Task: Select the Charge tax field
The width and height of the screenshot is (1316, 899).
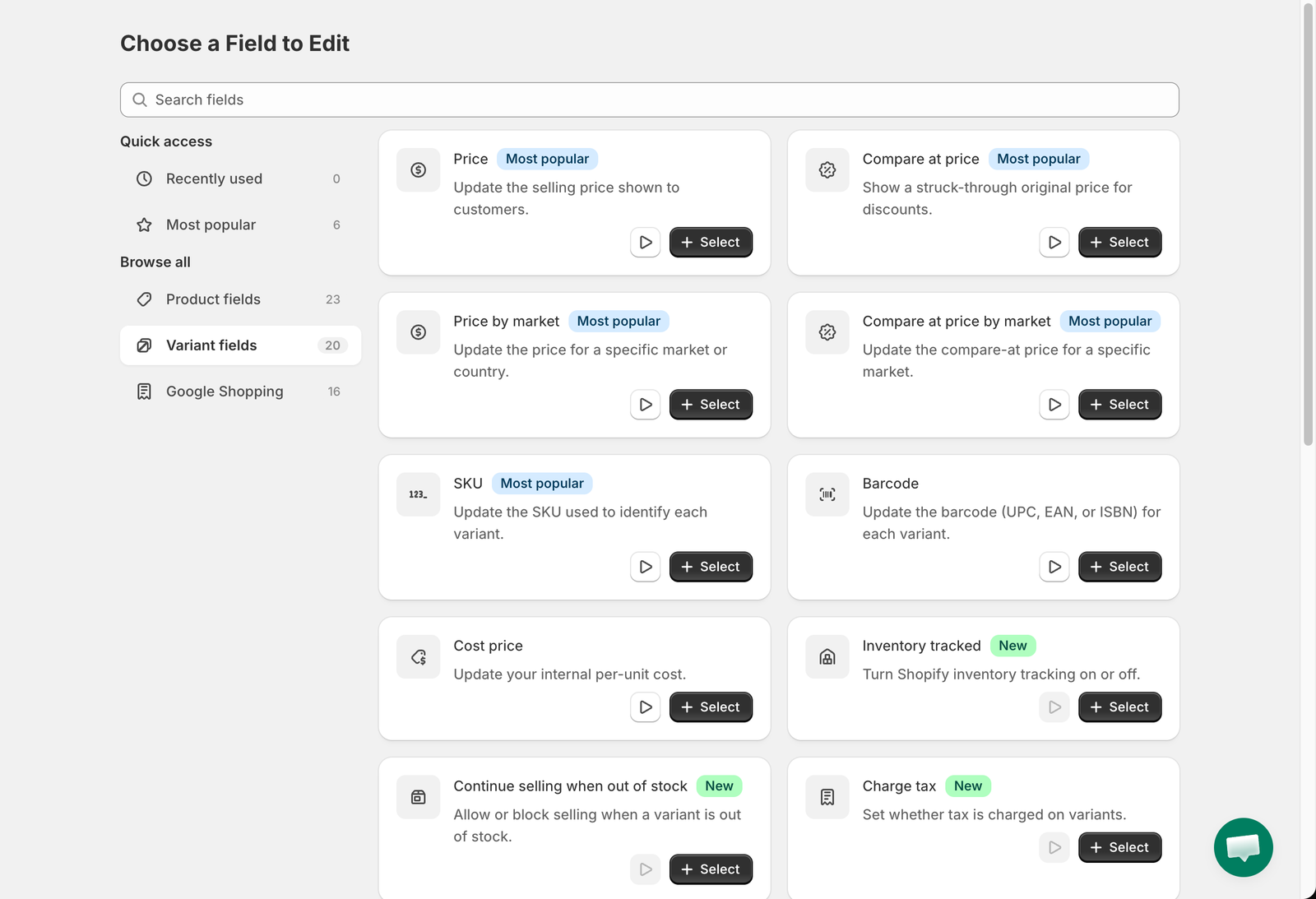Action: coord(1119,847)
